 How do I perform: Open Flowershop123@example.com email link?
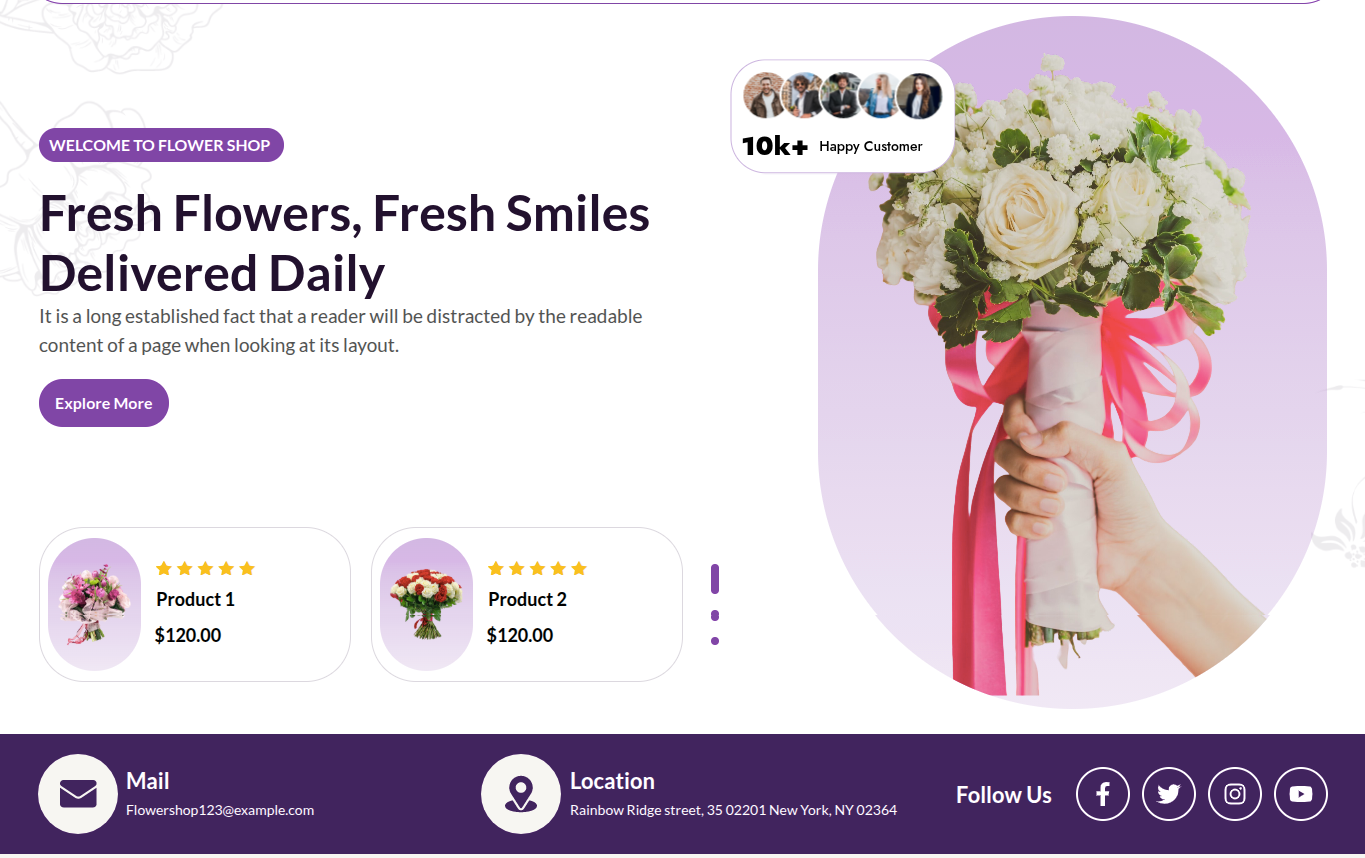pyautogui.click(x=220, y=810)
